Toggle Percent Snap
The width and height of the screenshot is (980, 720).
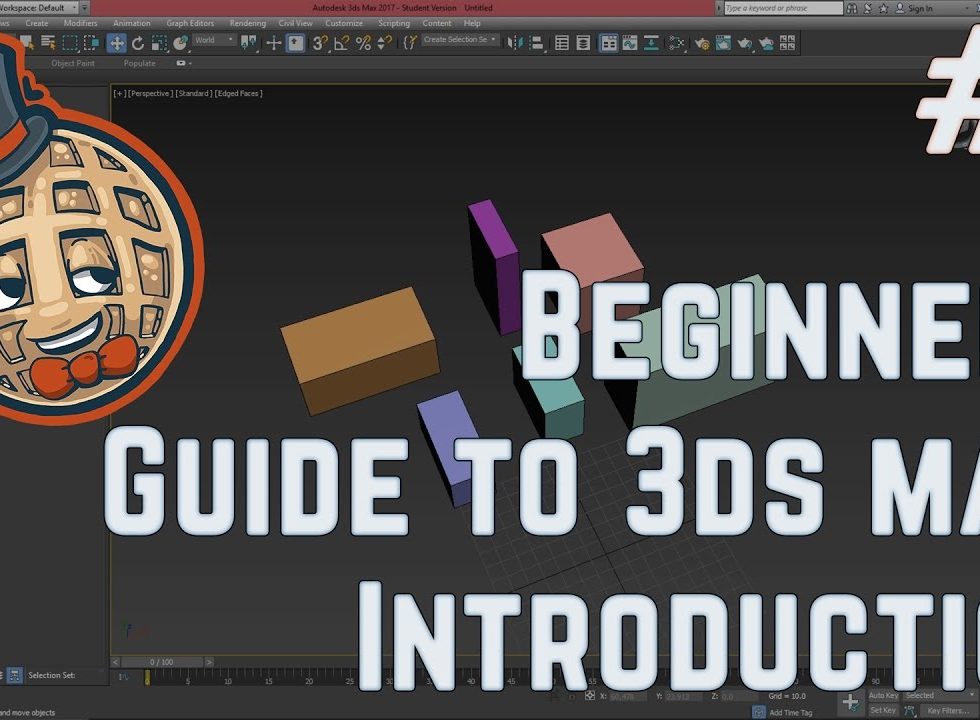coord(363,43)
